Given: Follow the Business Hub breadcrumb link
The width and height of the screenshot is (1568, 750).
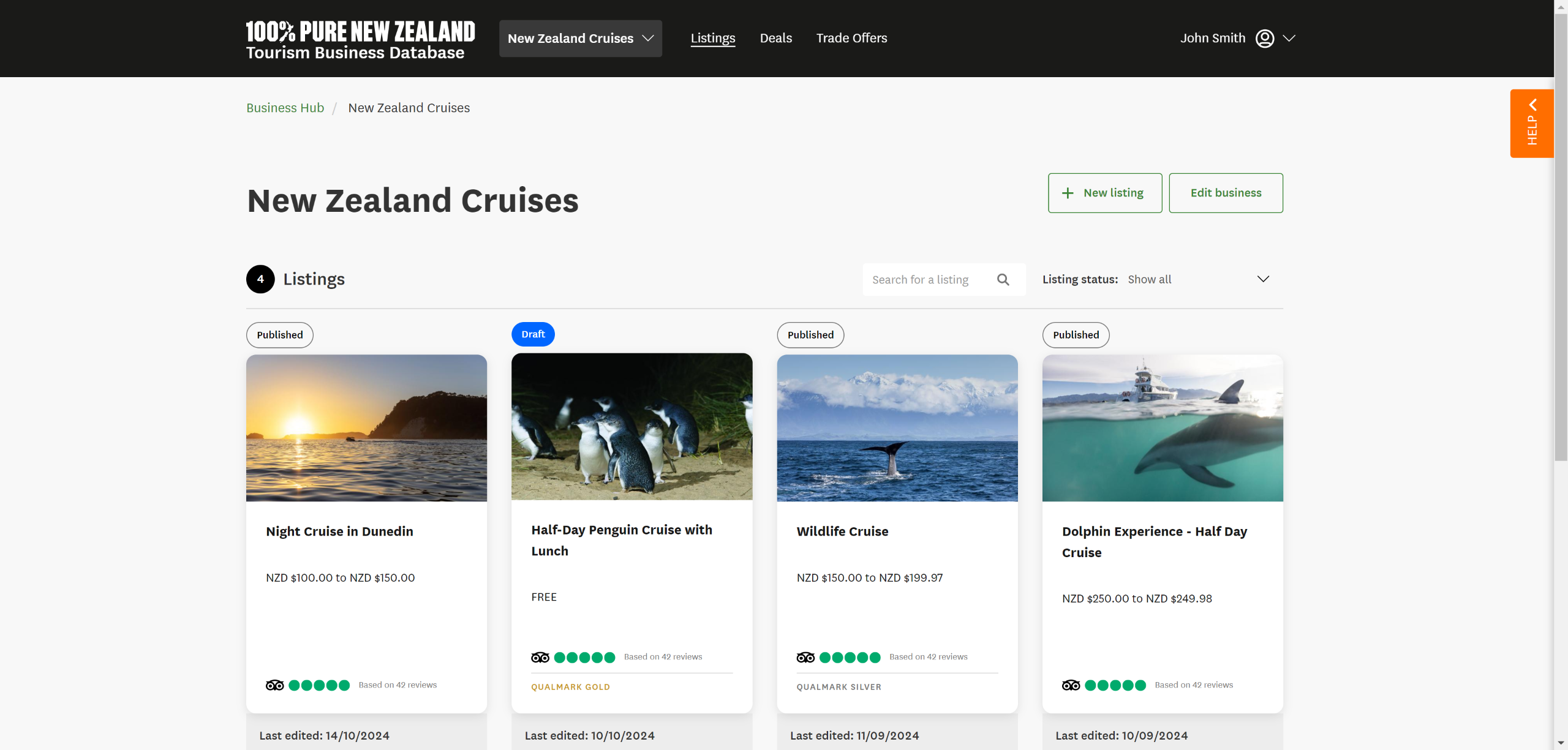Looking at the screenshot, I should click(x=285, y=108).
